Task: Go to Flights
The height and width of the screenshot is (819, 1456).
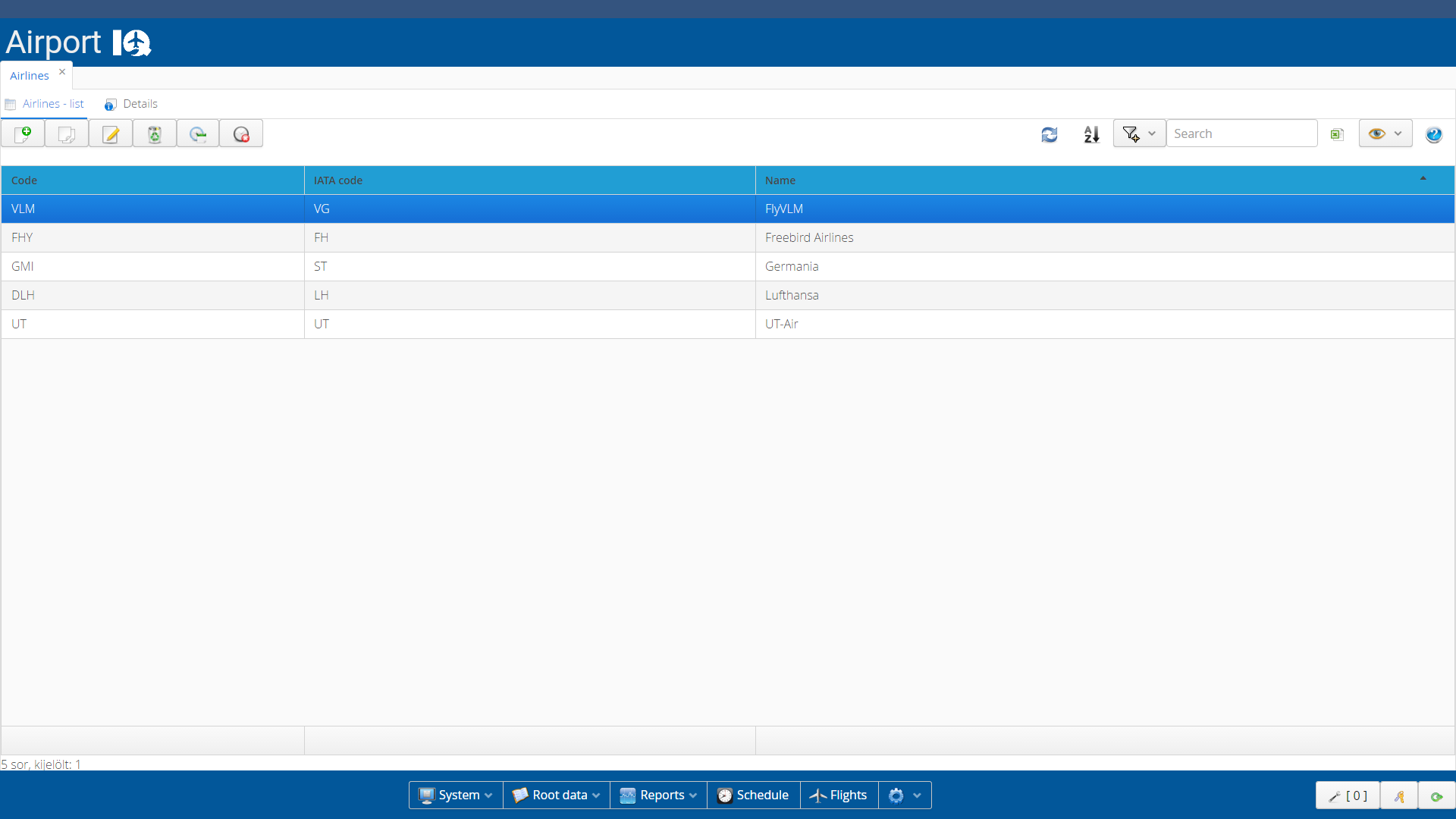Action: 839,795
